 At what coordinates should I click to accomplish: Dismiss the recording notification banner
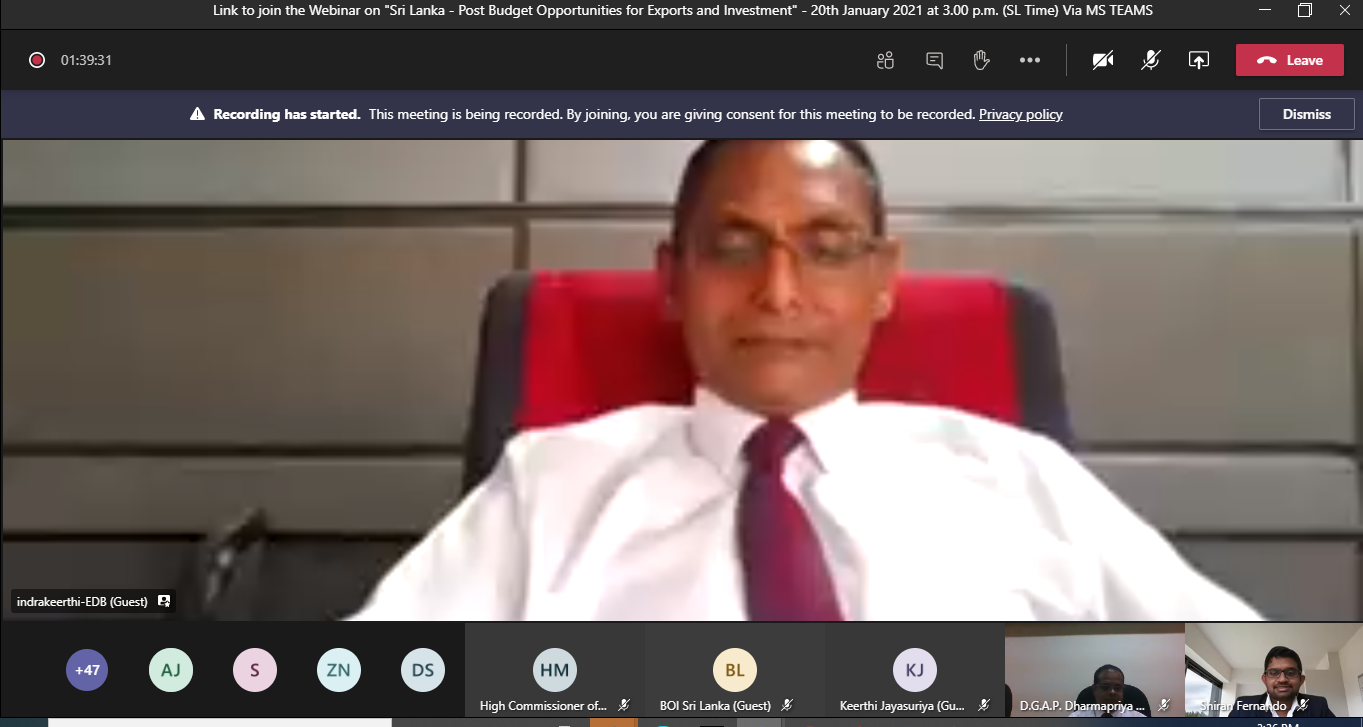pos(1306,114)
